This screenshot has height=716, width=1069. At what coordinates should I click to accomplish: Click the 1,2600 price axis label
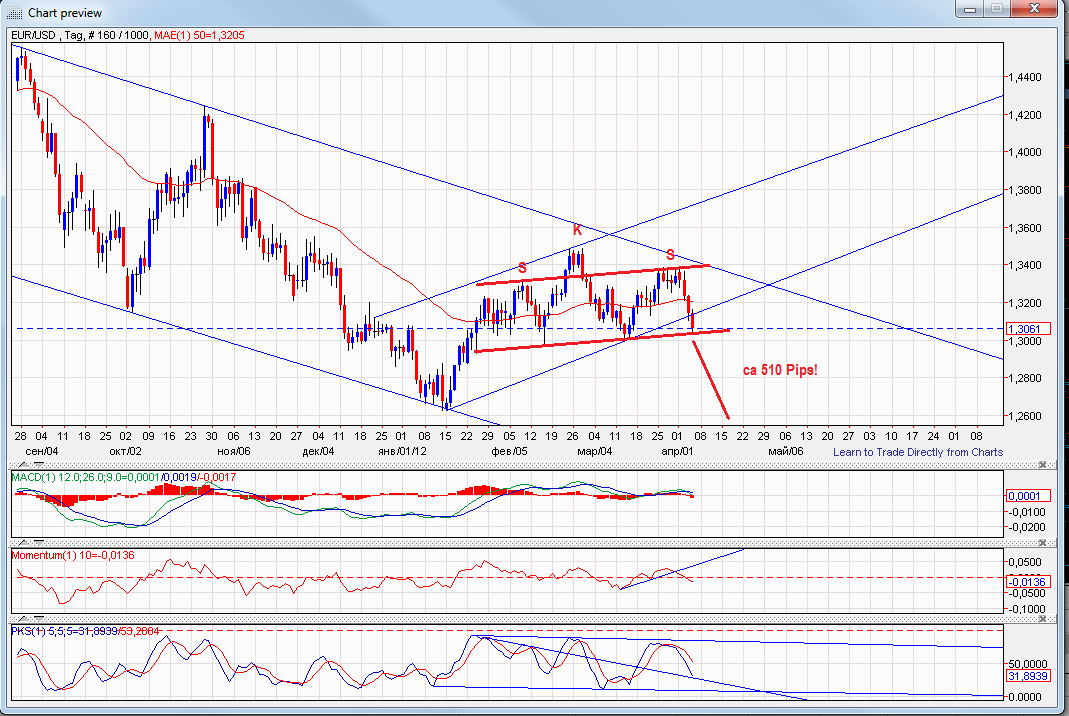click(1025, 416)
